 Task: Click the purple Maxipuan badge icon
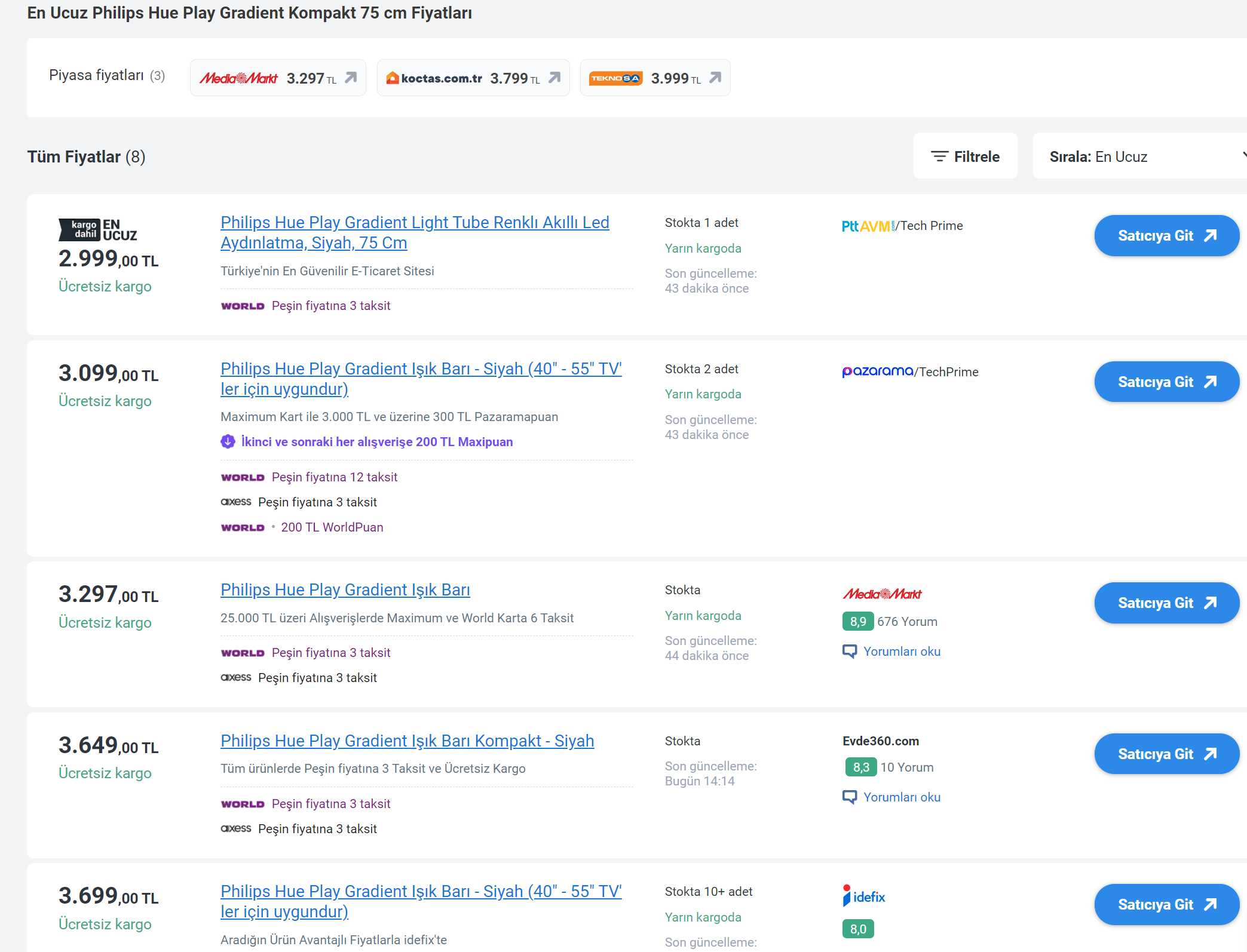point(228,441)
